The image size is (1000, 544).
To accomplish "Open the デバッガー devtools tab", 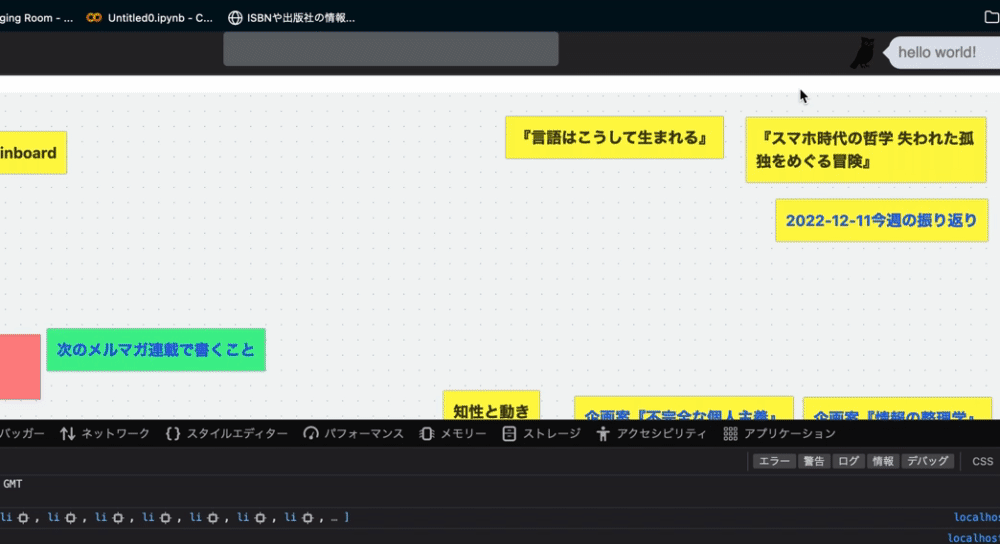I will pyautogui.click(x=22, y=434).
